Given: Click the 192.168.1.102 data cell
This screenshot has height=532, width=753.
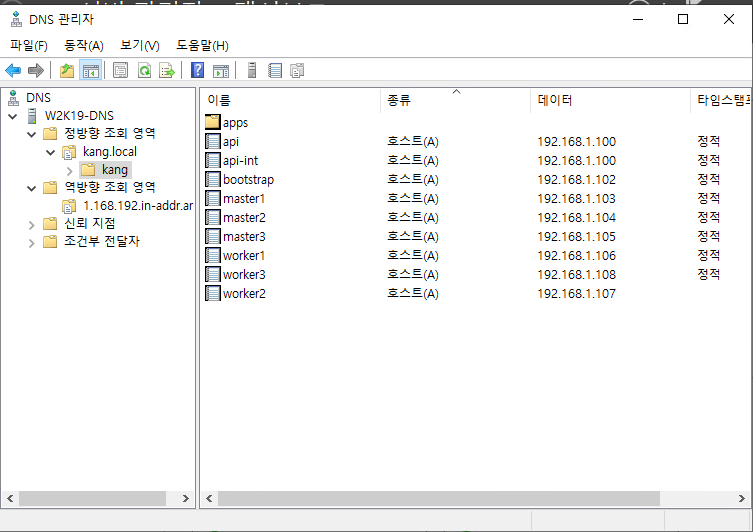Looking at the screenshot, I should [x=576, y=179].
